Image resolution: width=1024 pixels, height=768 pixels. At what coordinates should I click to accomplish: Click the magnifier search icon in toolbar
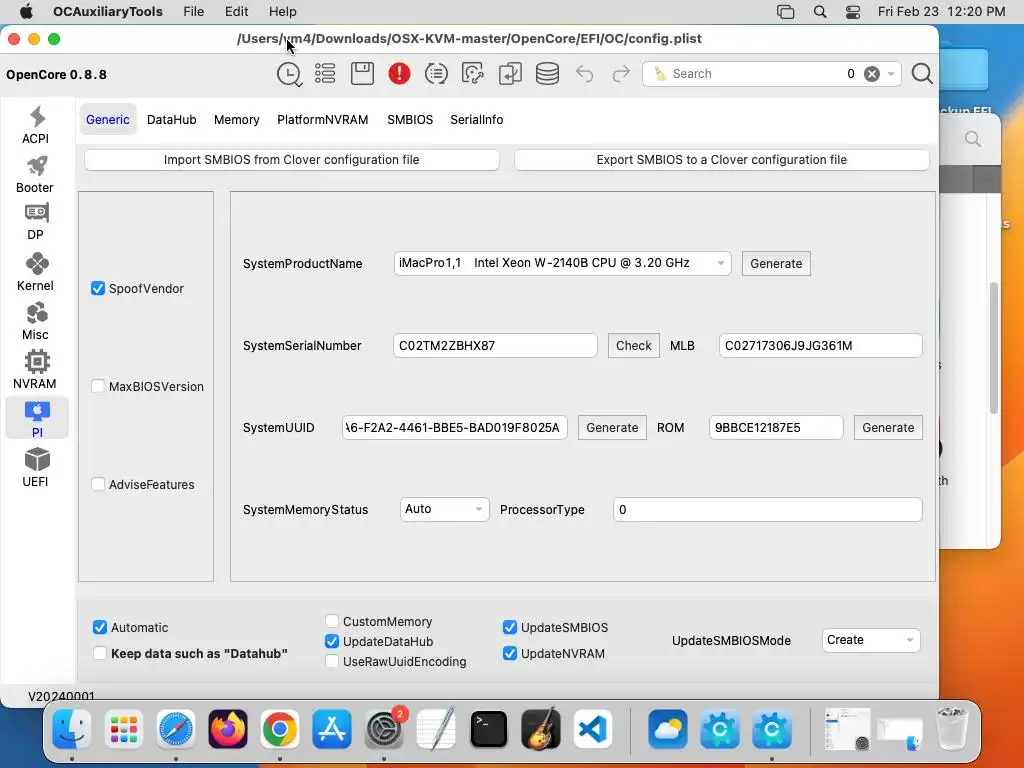pos(922,74)
